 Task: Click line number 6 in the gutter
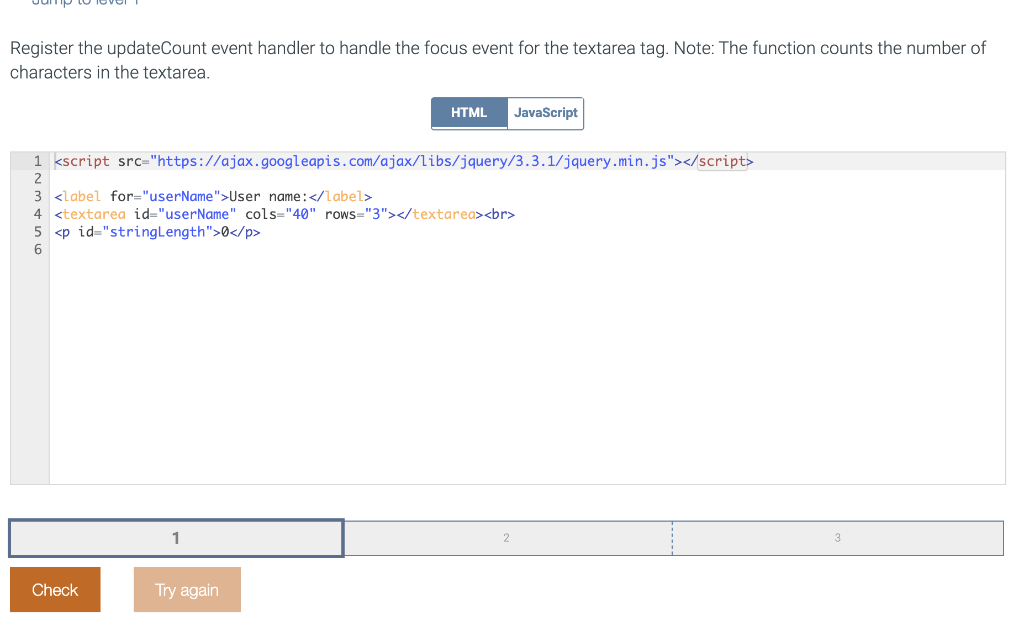coord(37,249)
